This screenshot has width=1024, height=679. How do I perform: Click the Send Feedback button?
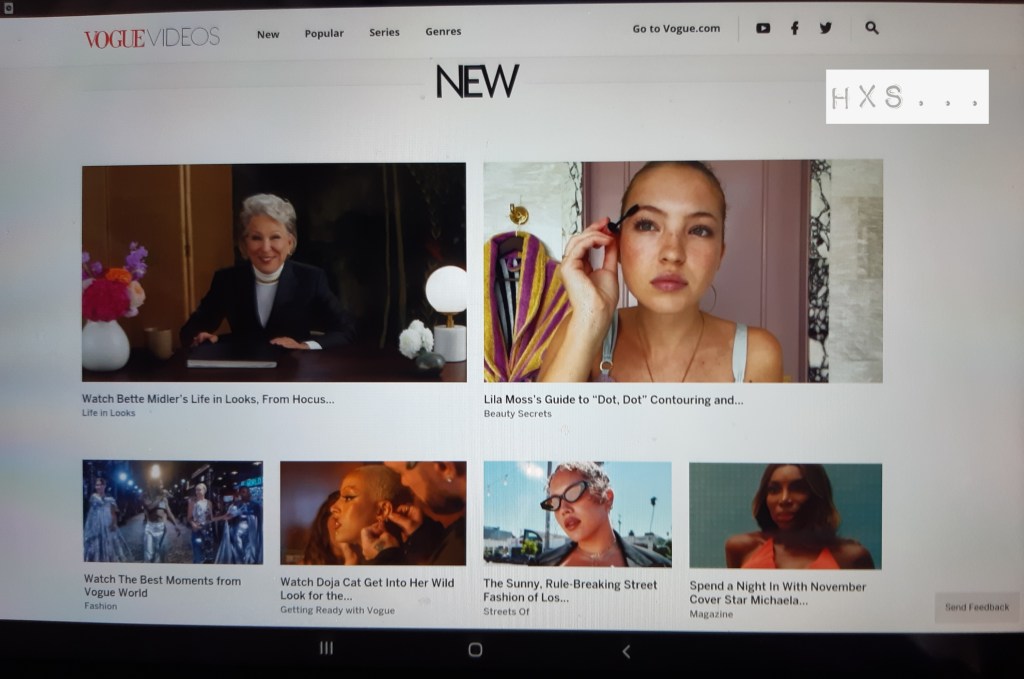[976, 607]
